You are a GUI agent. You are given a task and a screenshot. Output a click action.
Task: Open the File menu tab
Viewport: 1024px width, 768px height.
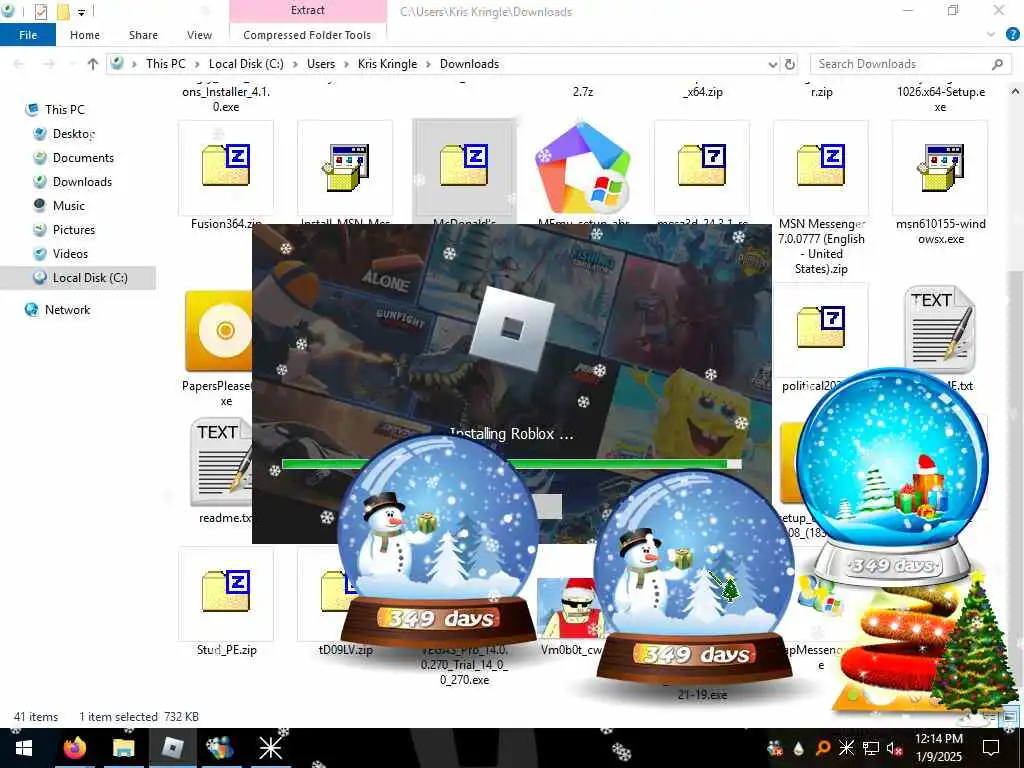28,35
